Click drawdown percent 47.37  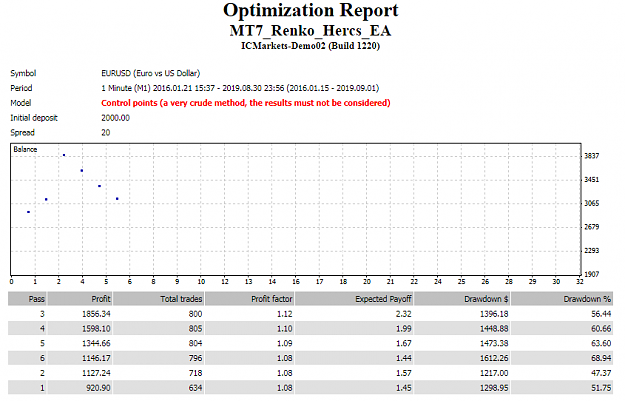click(x=601, y=373)
